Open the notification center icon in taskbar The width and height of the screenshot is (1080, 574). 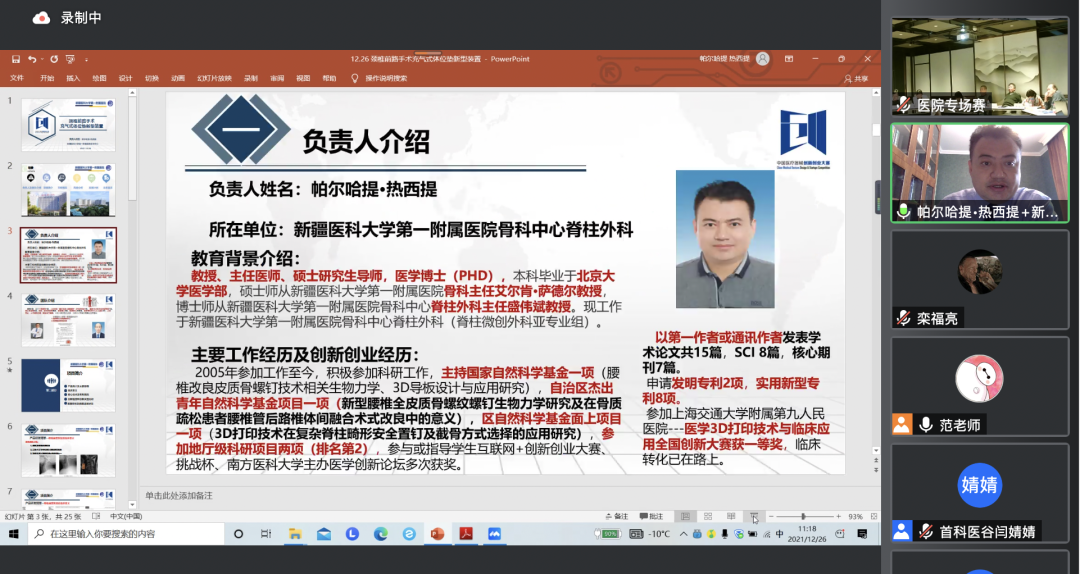pos(862,534)
